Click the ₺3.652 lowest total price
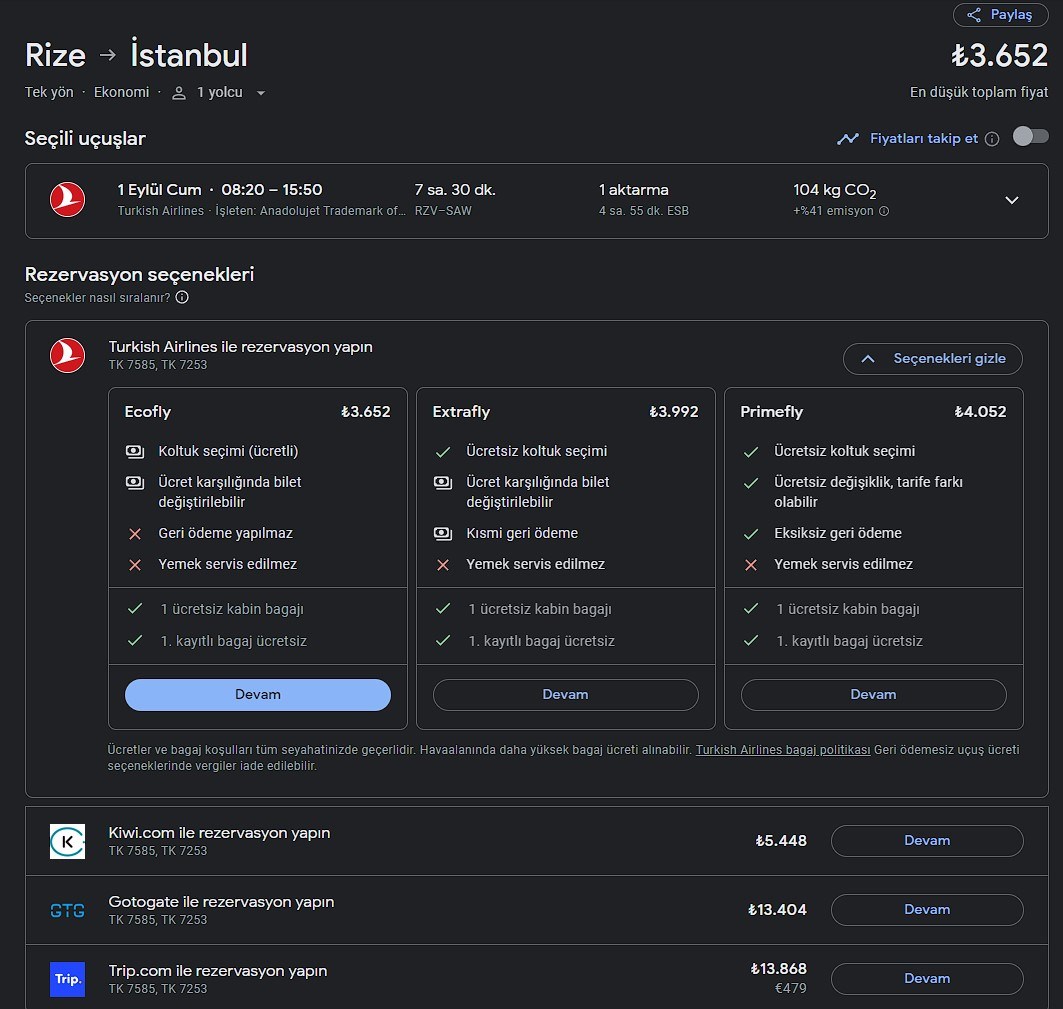This screenshot has height=1009, width=1063. pyautogui.click(x=999, y=56)
